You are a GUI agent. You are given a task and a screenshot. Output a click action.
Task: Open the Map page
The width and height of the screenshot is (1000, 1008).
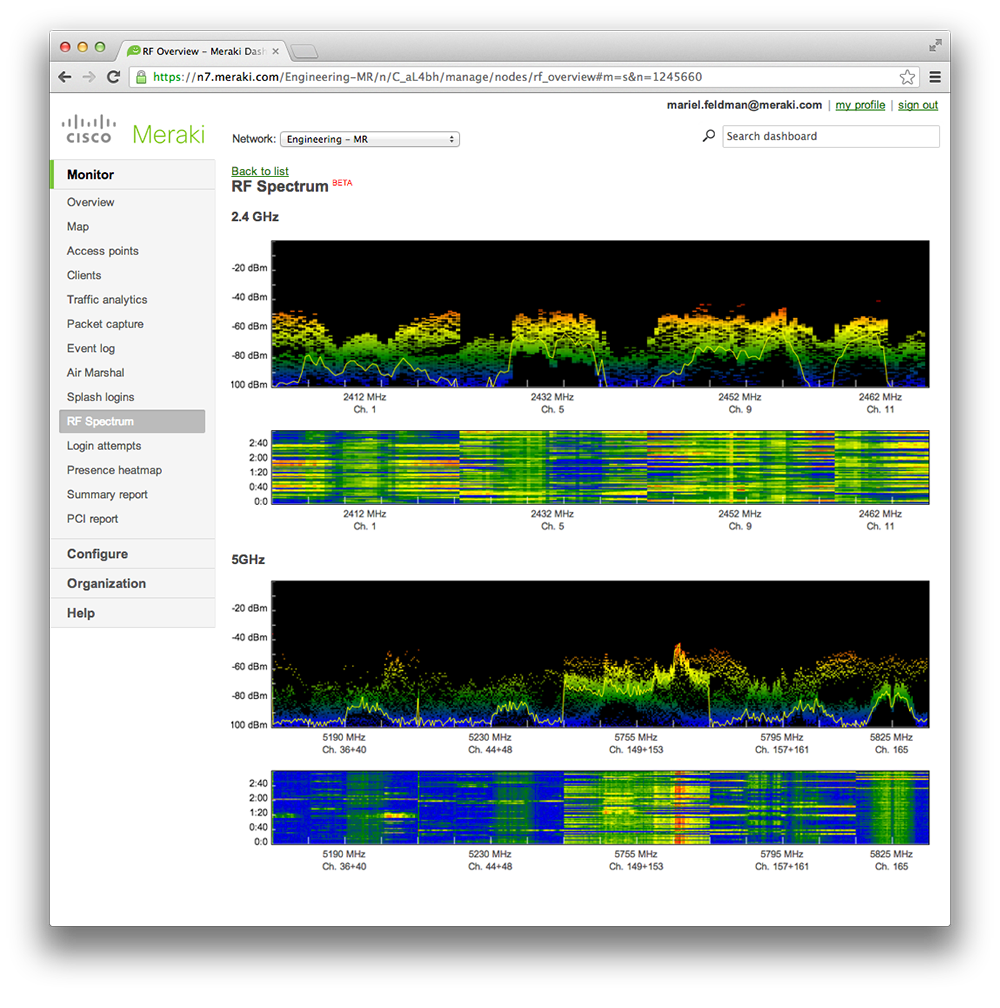coord(78,226)
